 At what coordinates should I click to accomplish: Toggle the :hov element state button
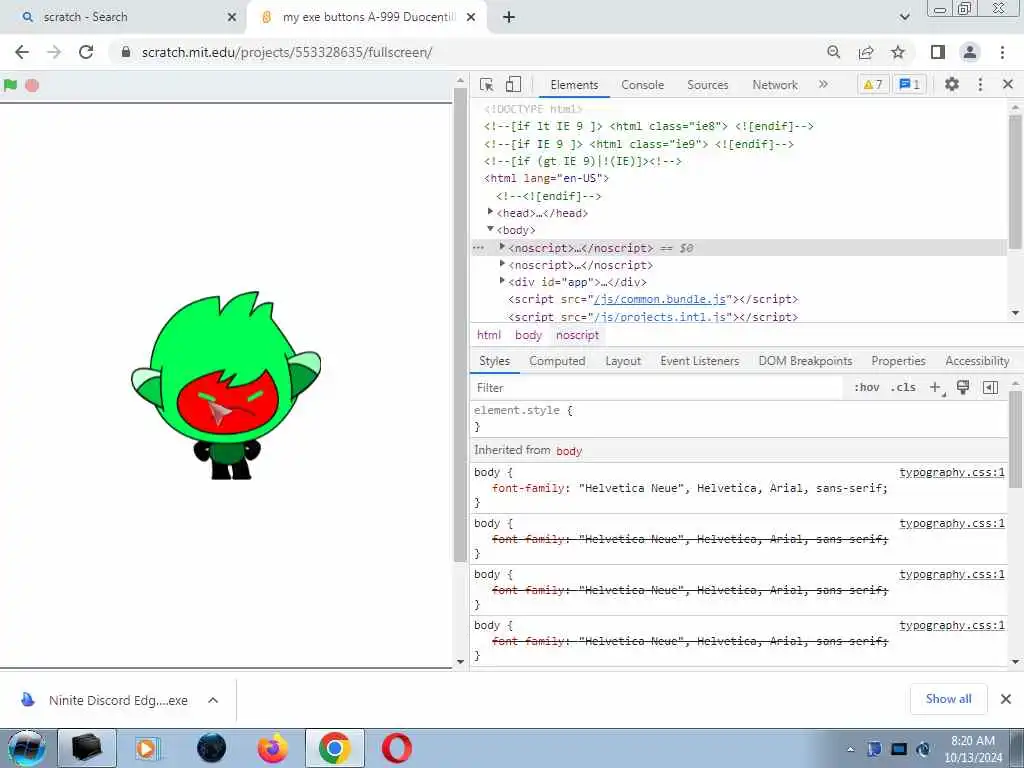(867, 387)
